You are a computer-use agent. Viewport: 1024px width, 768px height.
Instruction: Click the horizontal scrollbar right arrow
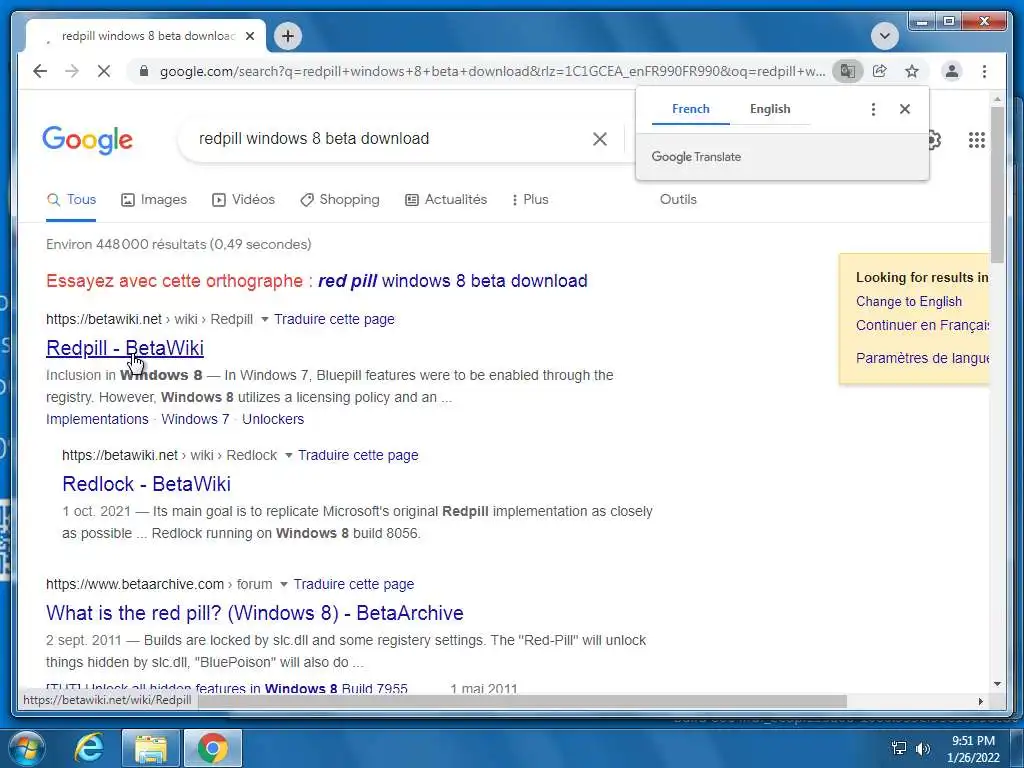tap(980, 701)
